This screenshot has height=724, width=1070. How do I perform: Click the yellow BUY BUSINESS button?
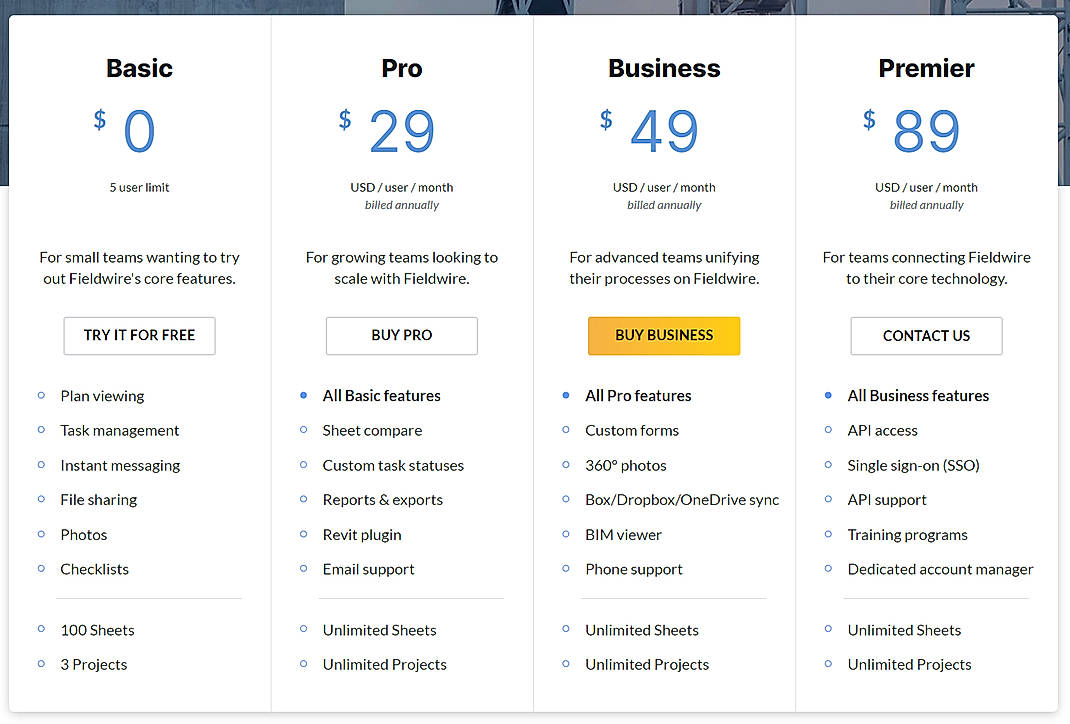pyautogui.click(x=664, y=336)
